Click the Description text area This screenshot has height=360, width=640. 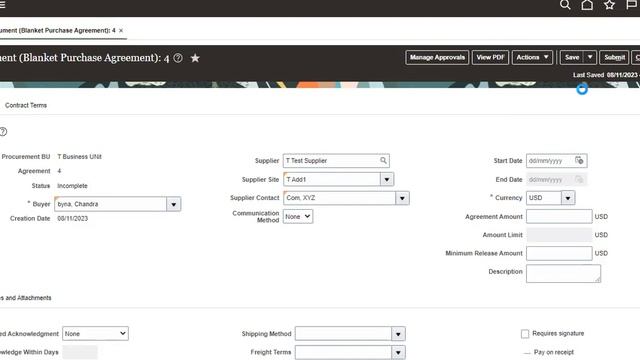[x=563, y=273]
